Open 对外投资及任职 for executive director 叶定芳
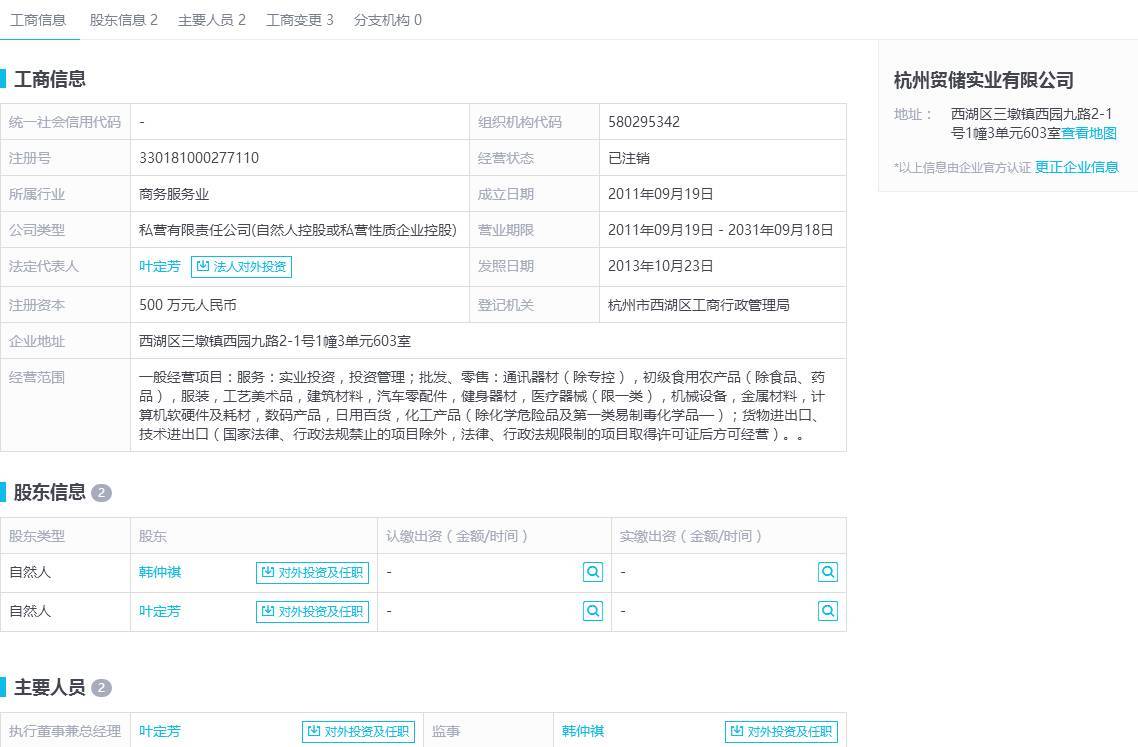The image size is (1138, 747). point(358,731)
